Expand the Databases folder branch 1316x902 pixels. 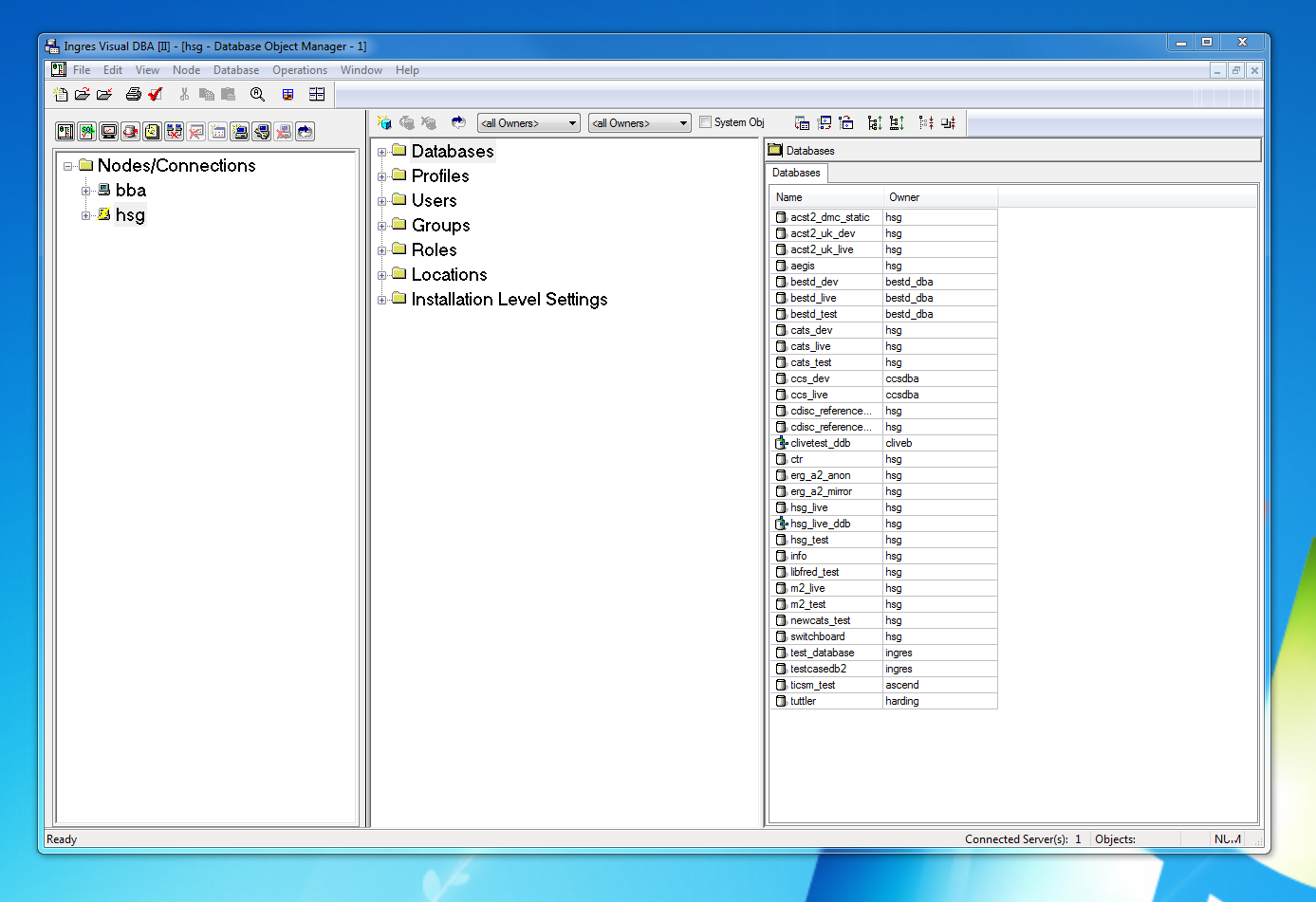point(382,152)
